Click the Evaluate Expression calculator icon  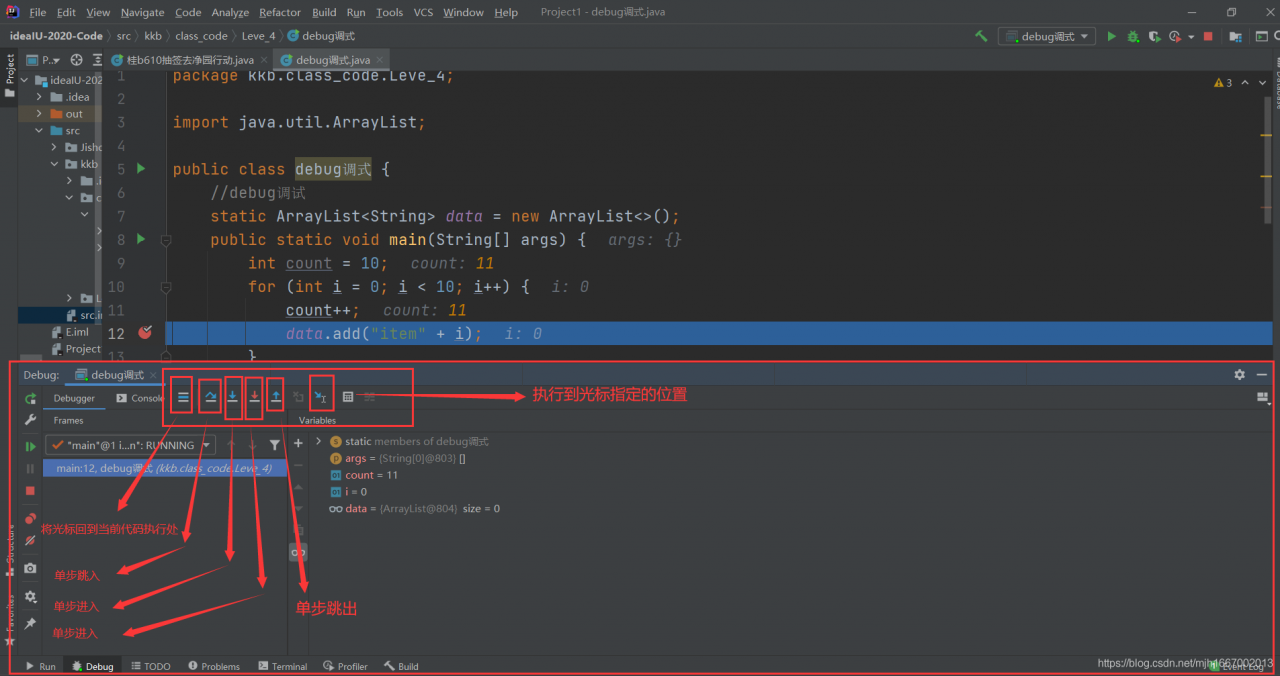348,397
